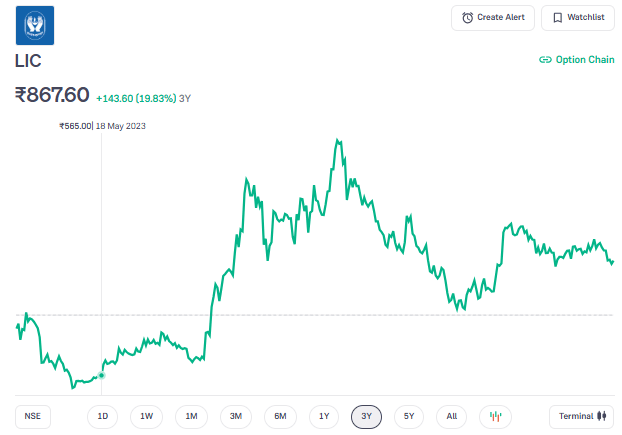
Task: Choose the 6M time period
Action: (x=280, y=416)
